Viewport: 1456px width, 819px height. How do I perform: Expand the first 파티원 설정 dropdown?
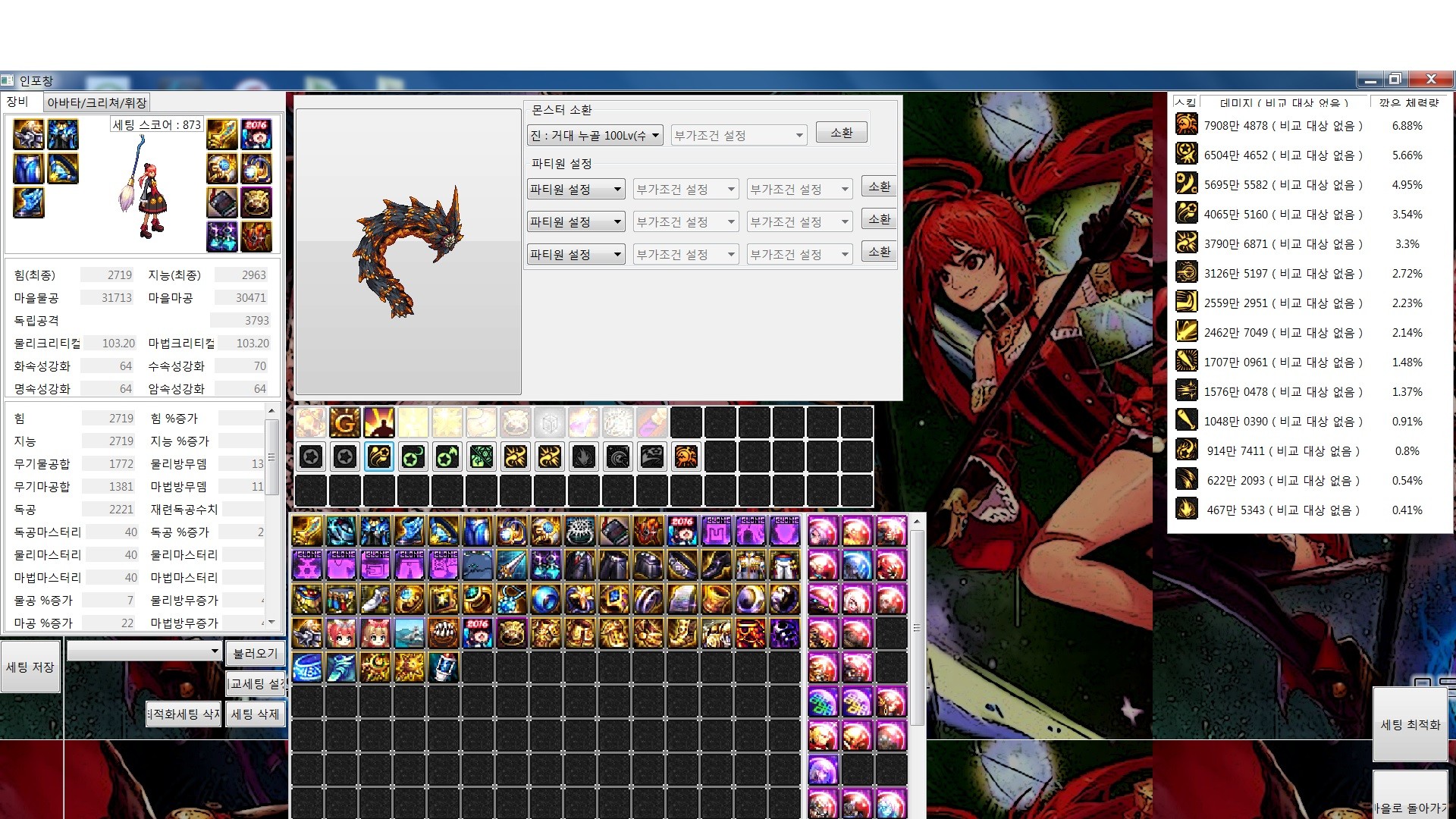(x=576, y=190)
